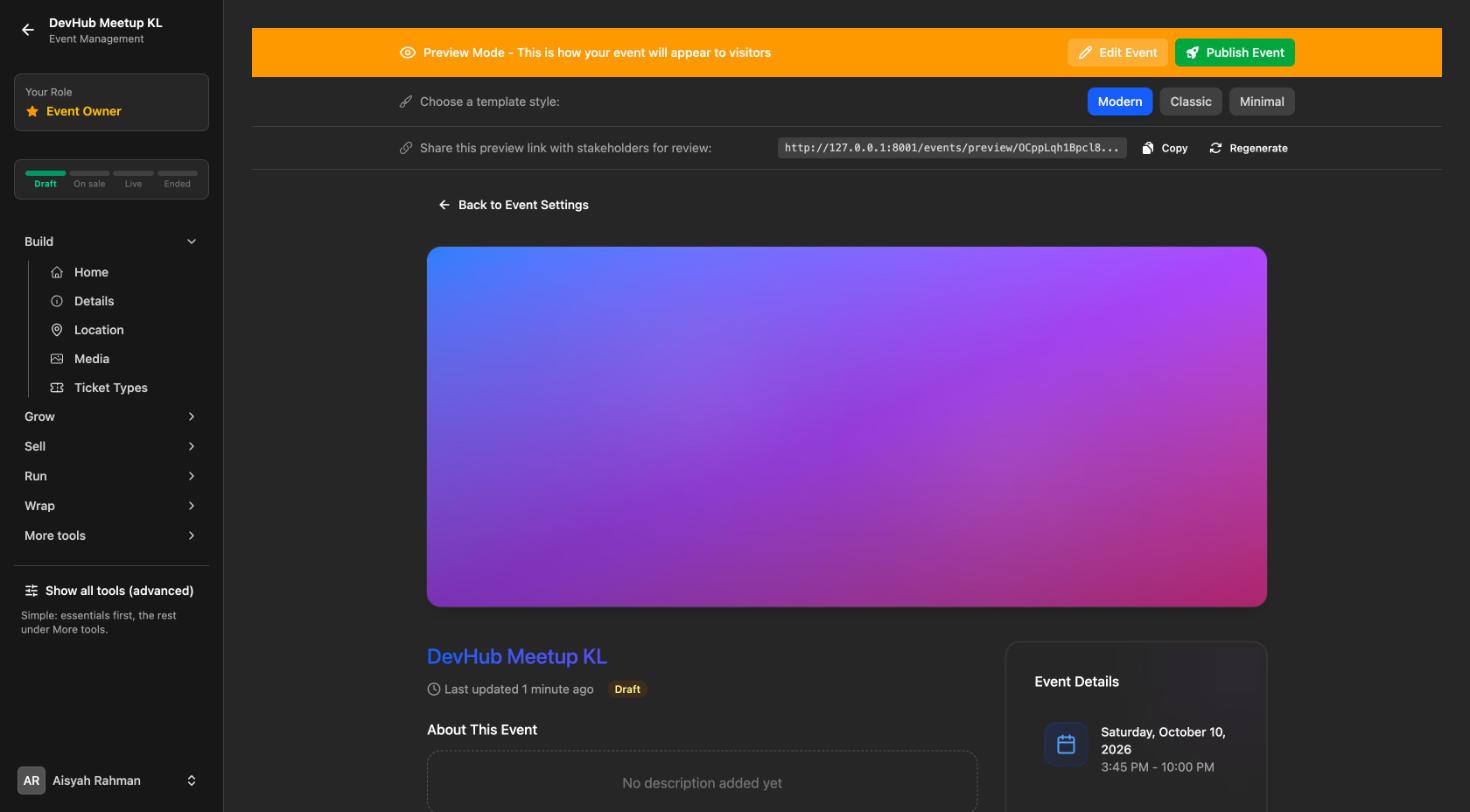Click the calendar icon in Event Details
The image size is (1470, 812).
1066,744
